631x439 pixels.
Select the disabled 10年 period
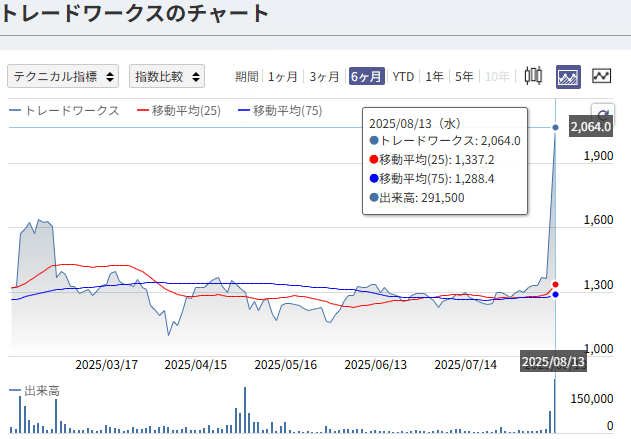pyautogui.click(x=497, y=76)
